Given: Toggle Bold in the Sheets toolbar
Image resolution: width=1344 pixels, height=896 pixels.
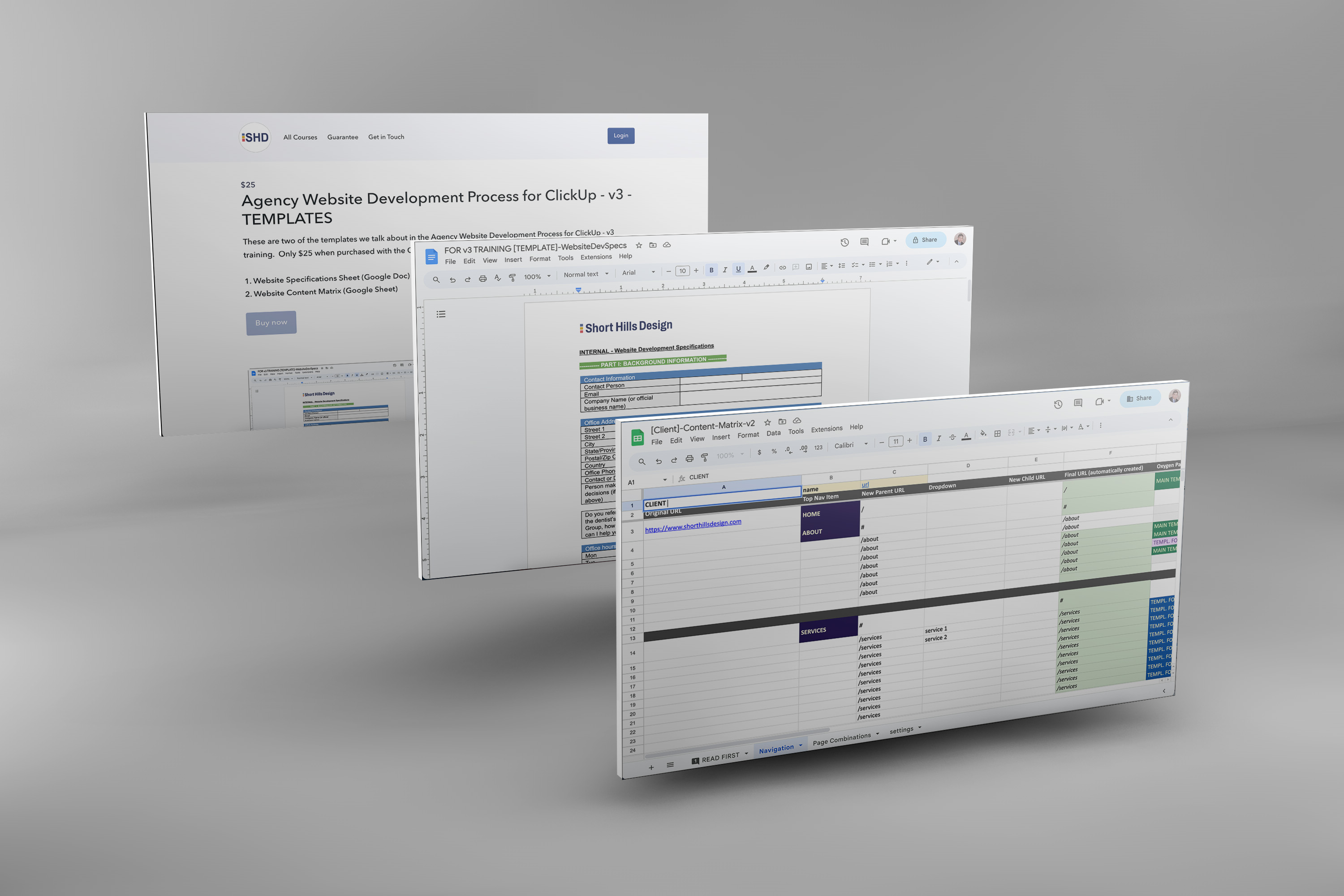Looking at the screenshot, I should 925,439.
